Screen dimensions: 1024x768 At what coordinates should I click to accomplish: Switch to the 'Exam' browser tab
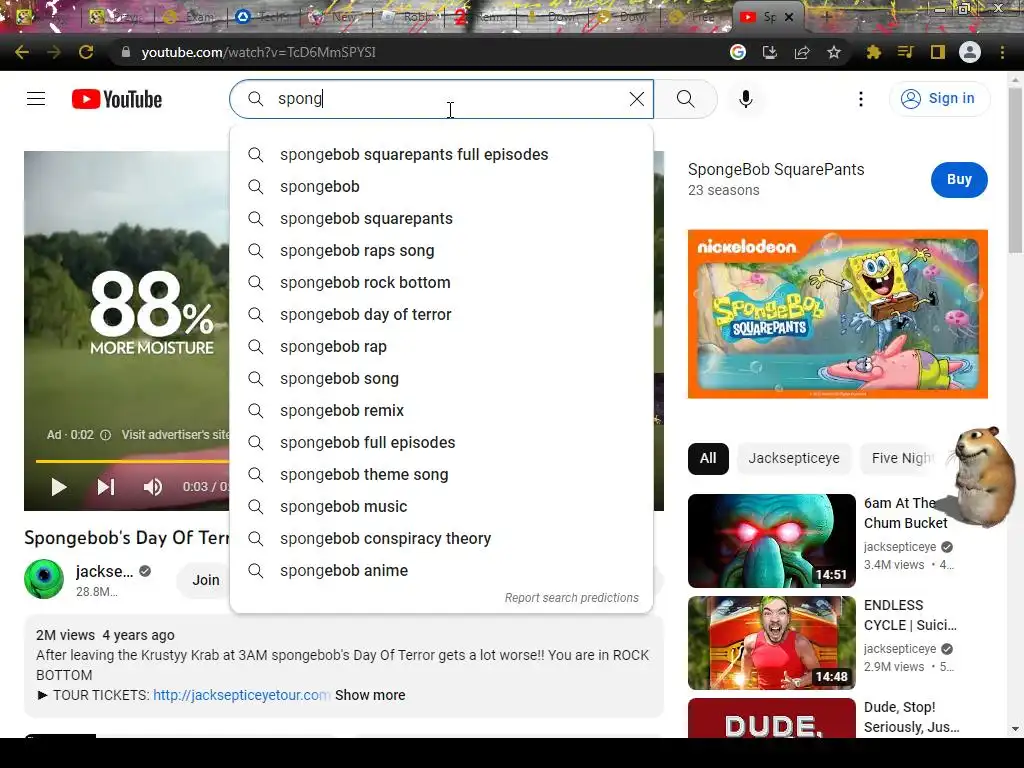[191, 17]
